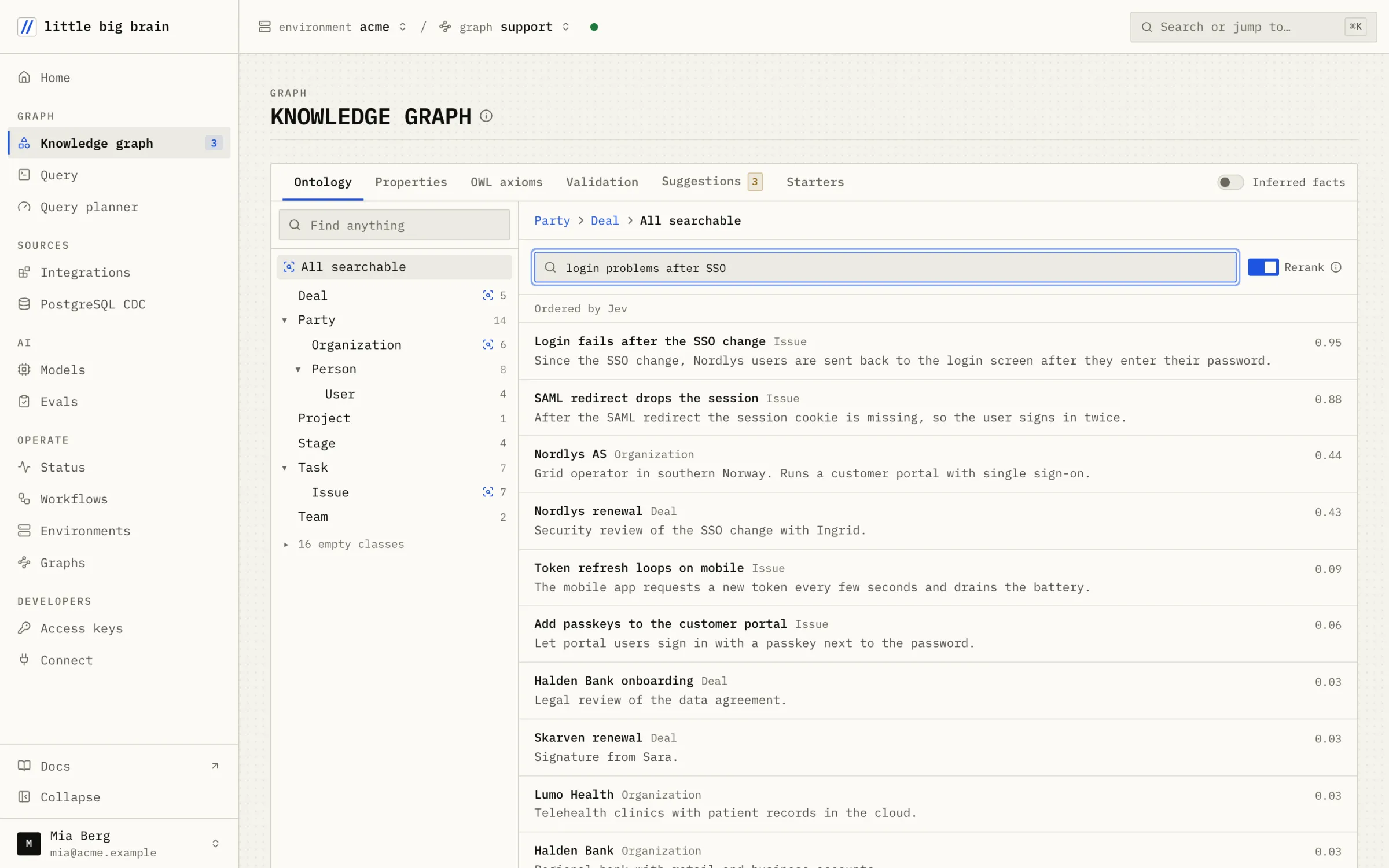The height and width of the screenshot is (868, 1389).
Task: Open the Halden Bank onboarding deal result
Action: (x=938, y=690)
